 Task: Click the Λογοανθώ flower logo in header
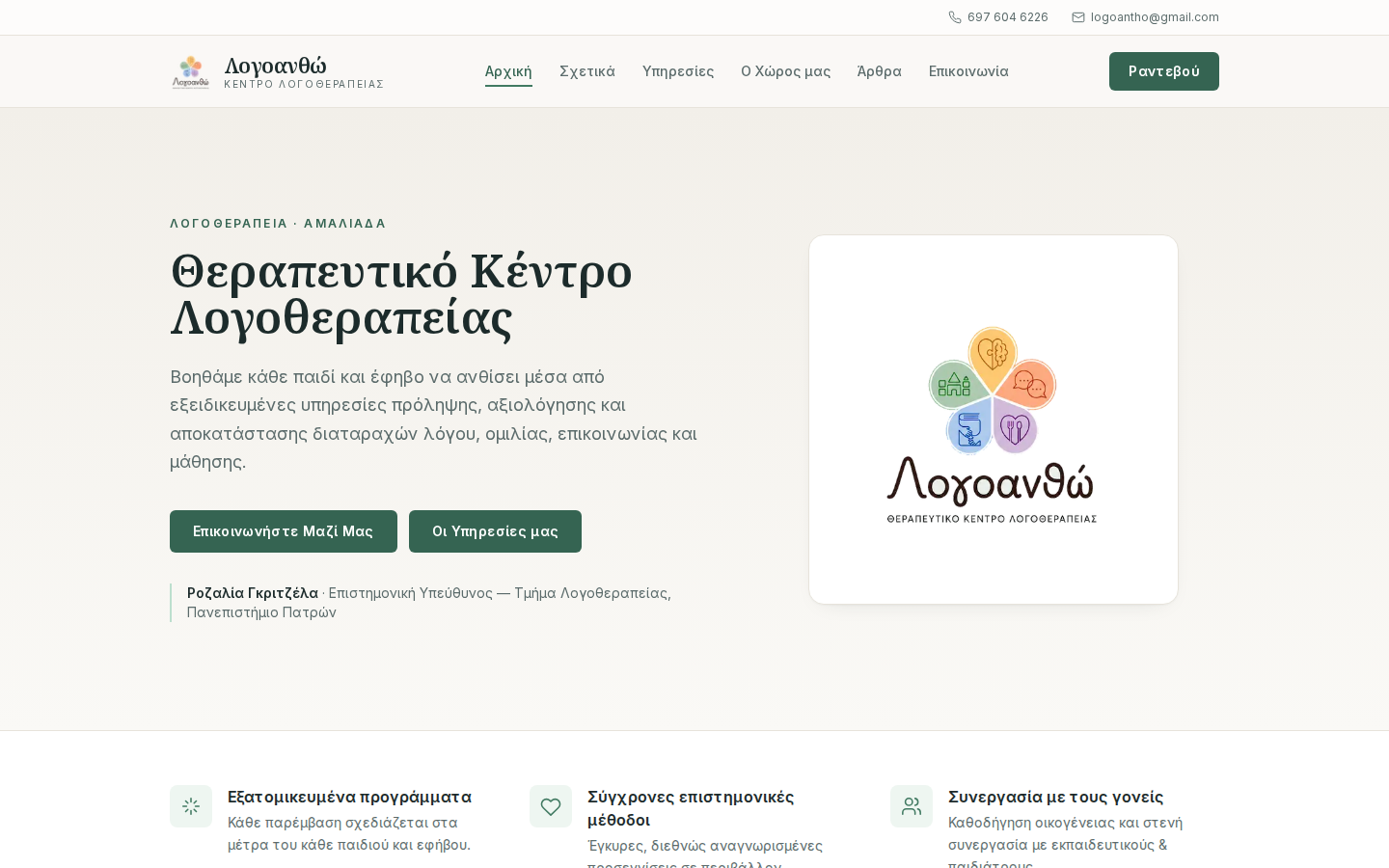point(191,71)
